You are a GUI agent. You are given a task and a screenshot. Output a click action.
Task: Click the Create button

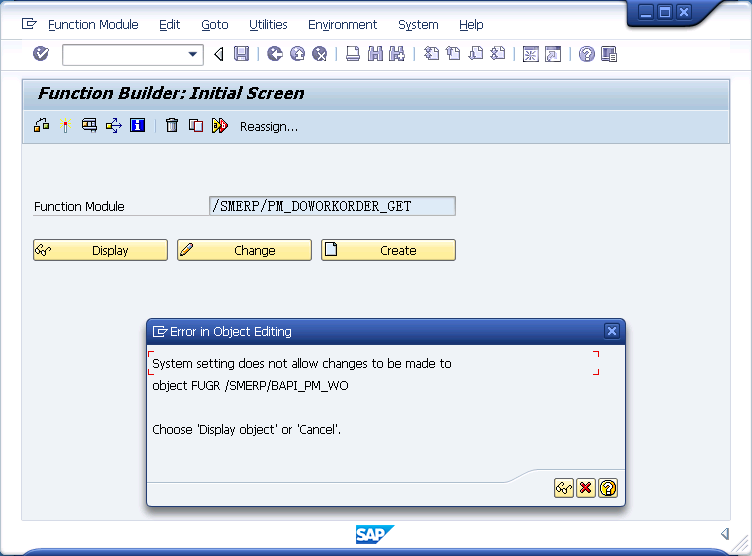tap(388, 250)
